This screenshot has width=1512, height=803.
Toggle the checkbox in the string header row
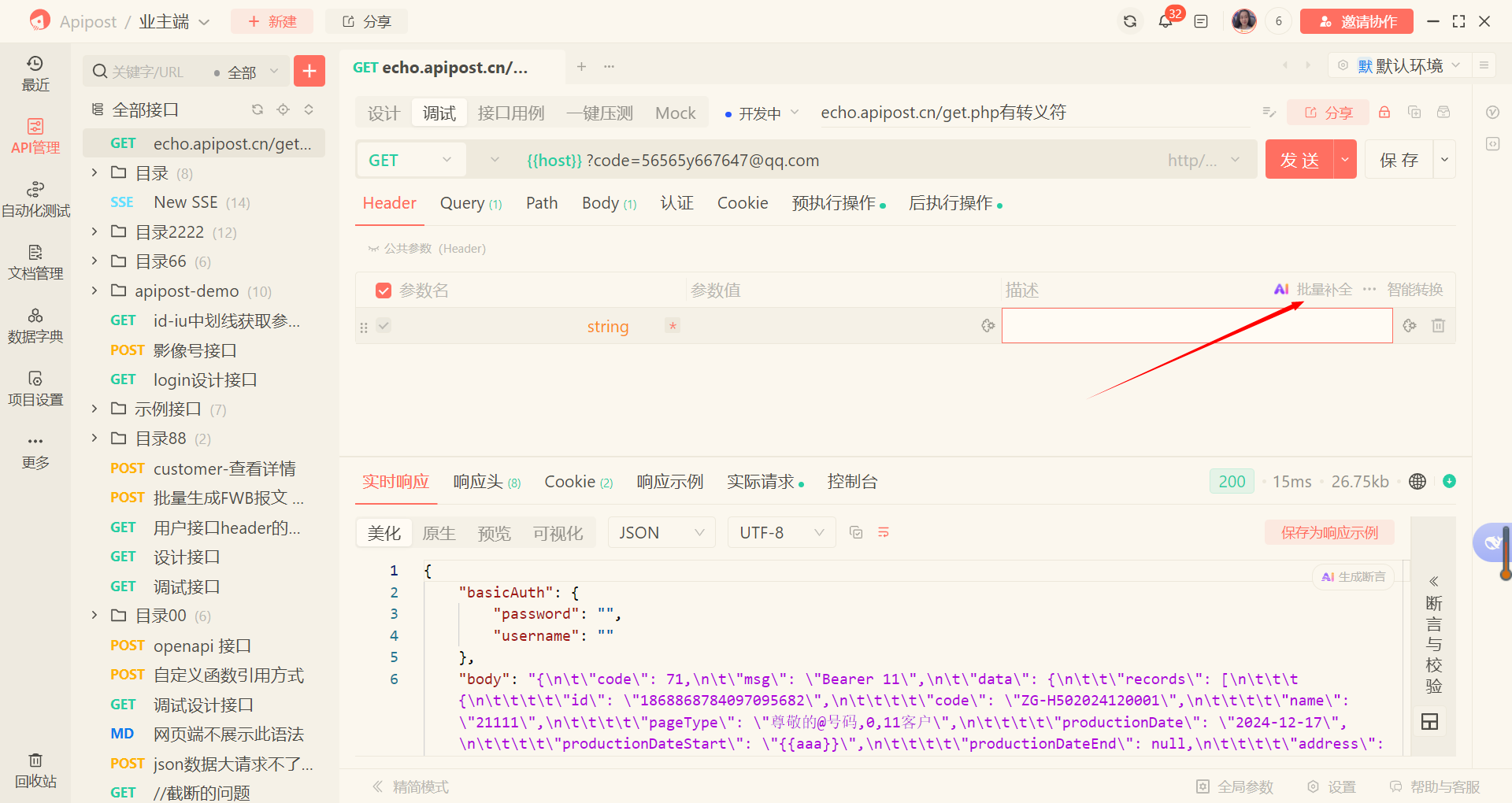coord(384,325)
